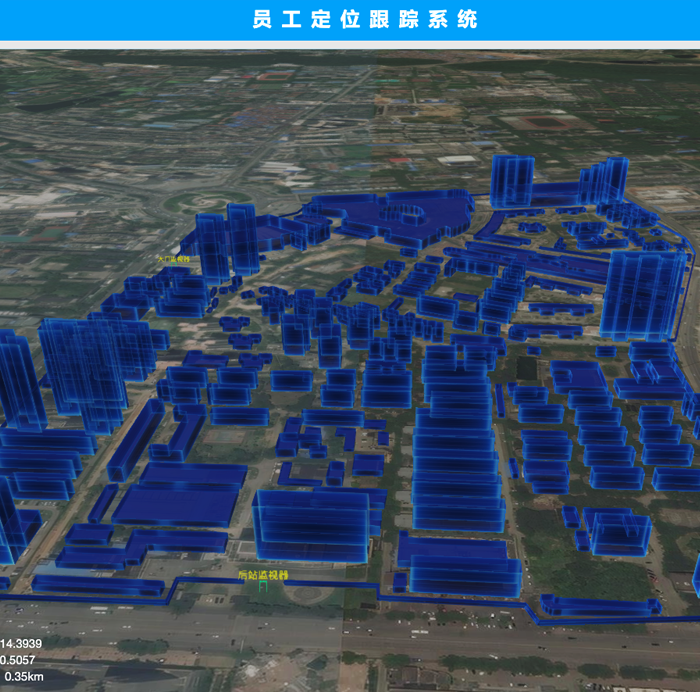Image resolution: width=700 pixels, height=692 pixels.
Task: Select the tall stacked building column in center
Action: (457, 440)
